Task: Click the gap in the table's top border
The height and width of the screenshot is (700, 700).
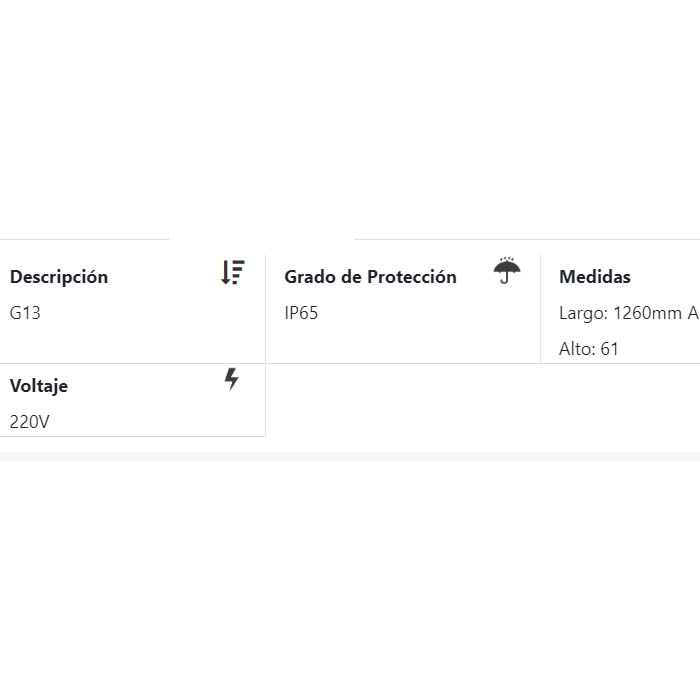Action: 262,240
